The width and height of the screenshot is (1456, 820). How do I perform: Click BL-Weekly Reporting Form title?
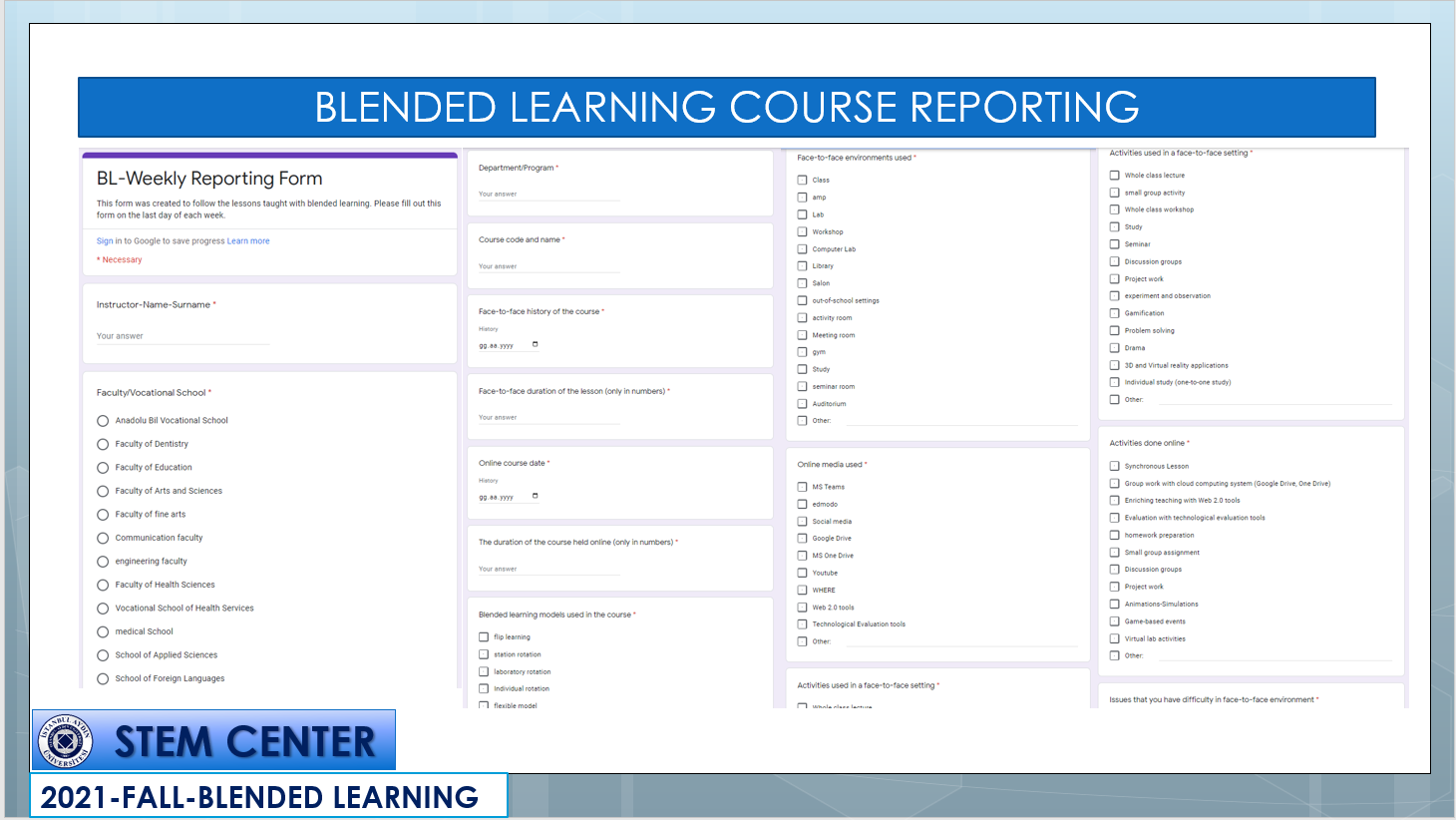pyautogui.click(x=209, y=179)
